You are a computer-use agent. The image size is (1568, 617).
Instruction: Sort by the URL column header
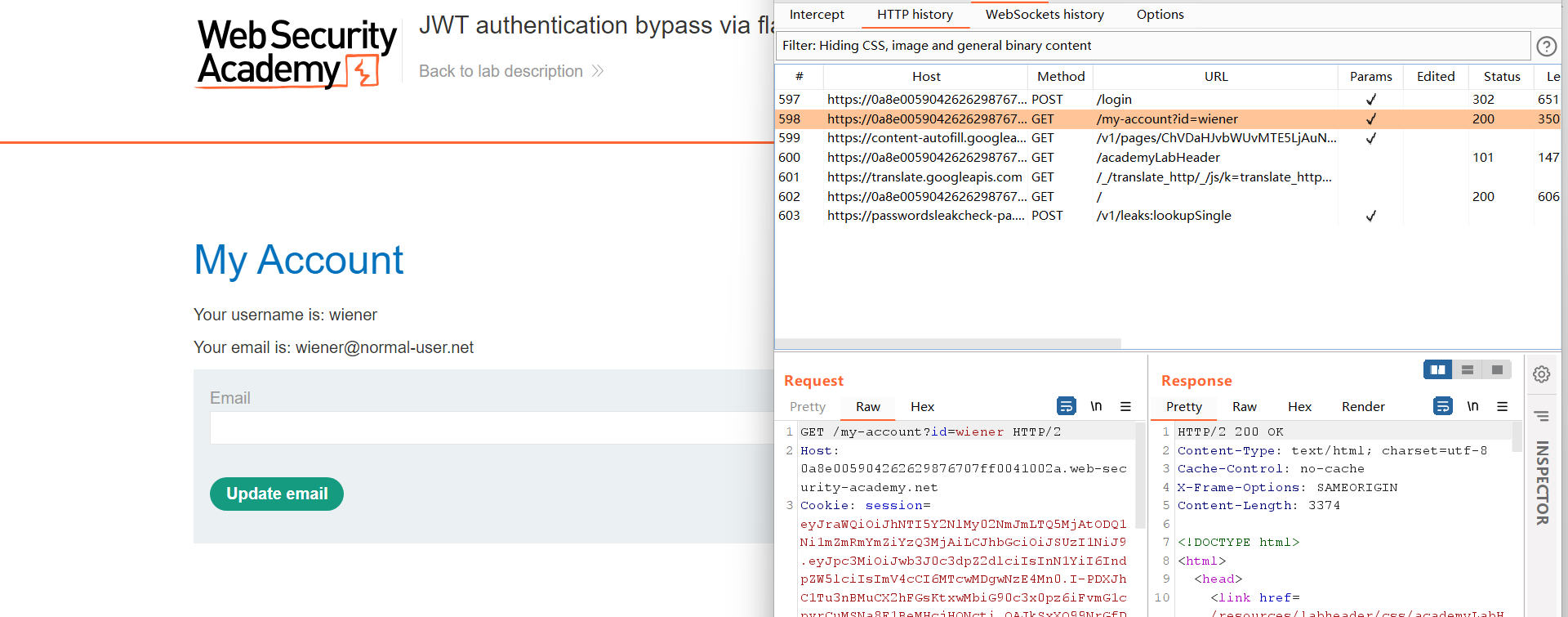click(x=1215, y=76)
